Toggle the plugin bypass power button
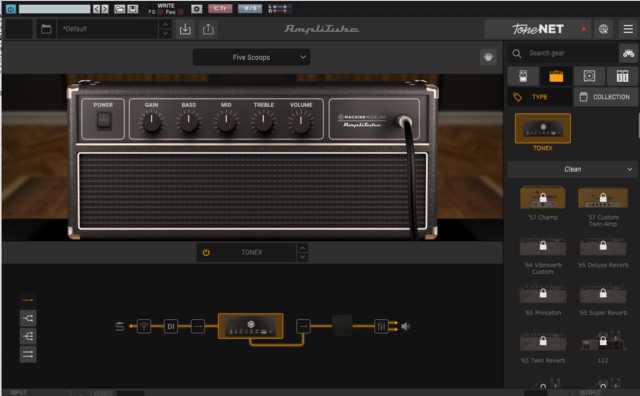 coord(11,9)
